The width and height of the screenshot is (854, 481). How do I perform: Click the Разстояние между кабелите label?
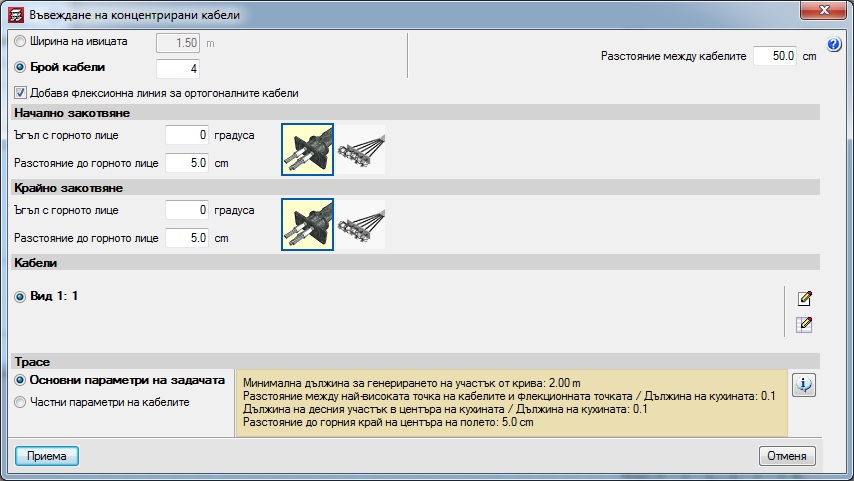tap(674, 56)
